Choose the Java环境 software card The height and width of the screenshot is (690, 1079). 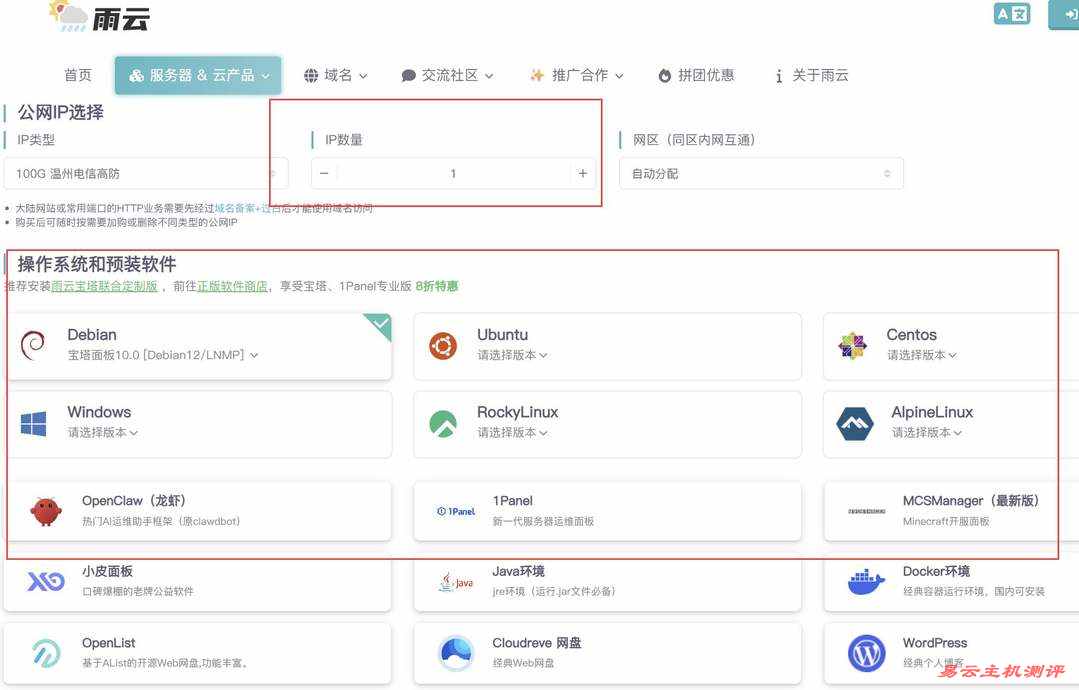point(608,582)
